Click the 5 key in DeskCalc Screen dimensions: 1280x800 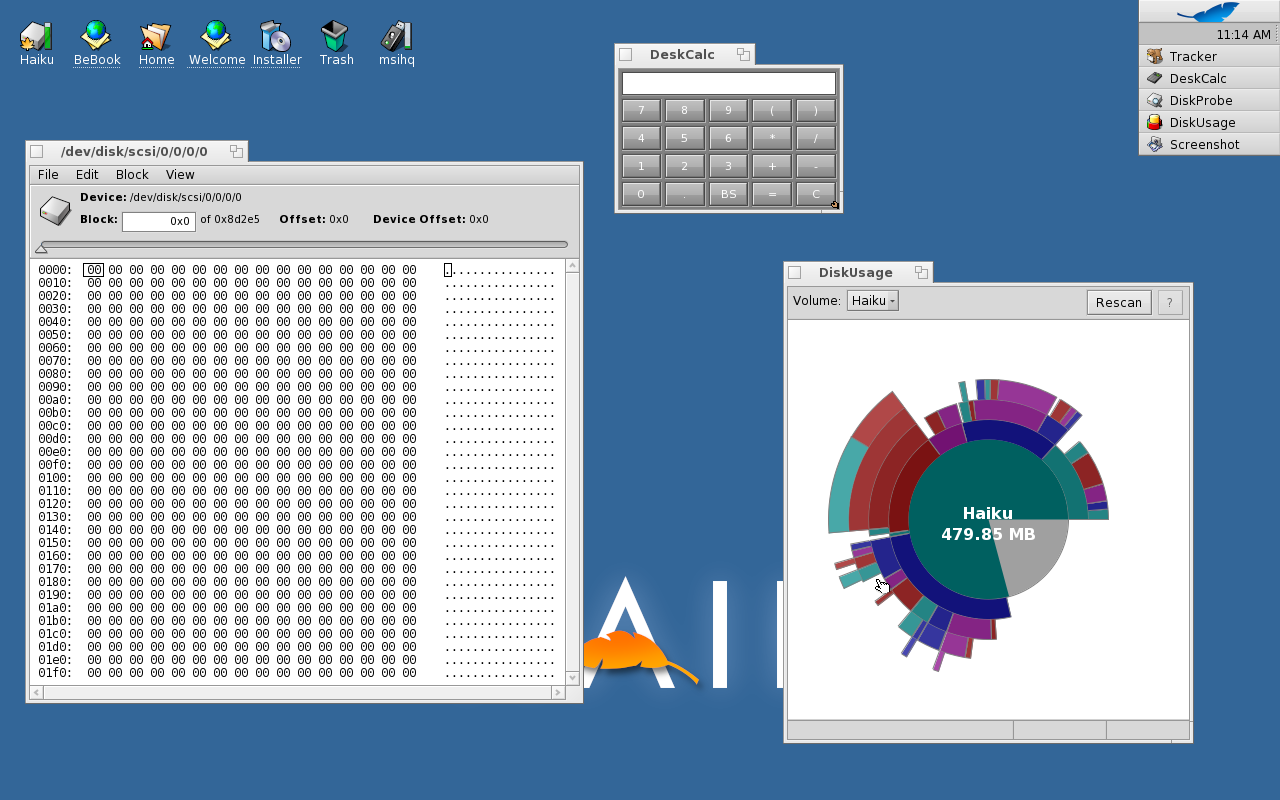tap(685, 138)
